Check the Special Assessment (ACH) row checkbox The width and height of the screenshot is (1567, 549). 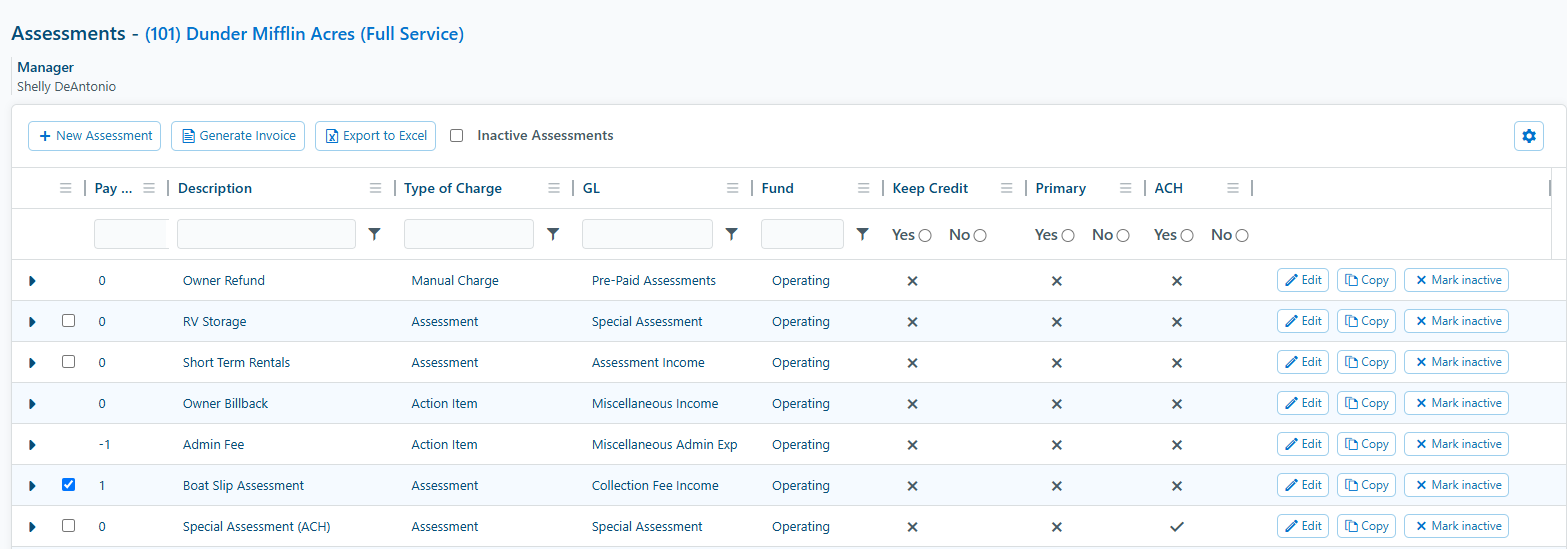pos(68,526)
